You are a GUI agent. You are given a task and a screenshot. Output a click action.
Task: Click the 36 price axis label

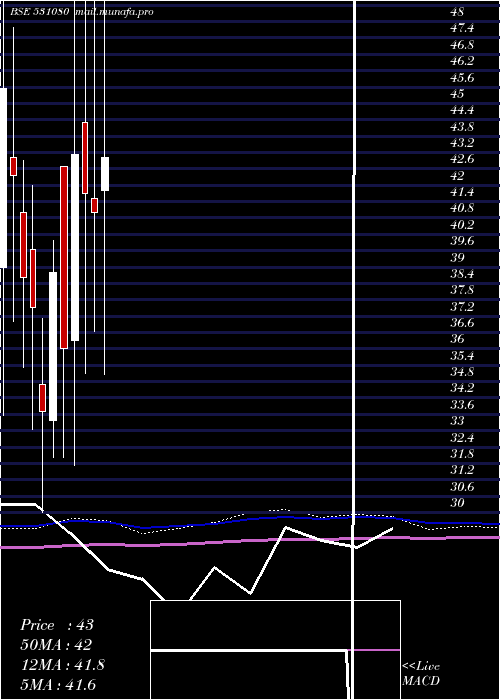click(x=457, y=339)
